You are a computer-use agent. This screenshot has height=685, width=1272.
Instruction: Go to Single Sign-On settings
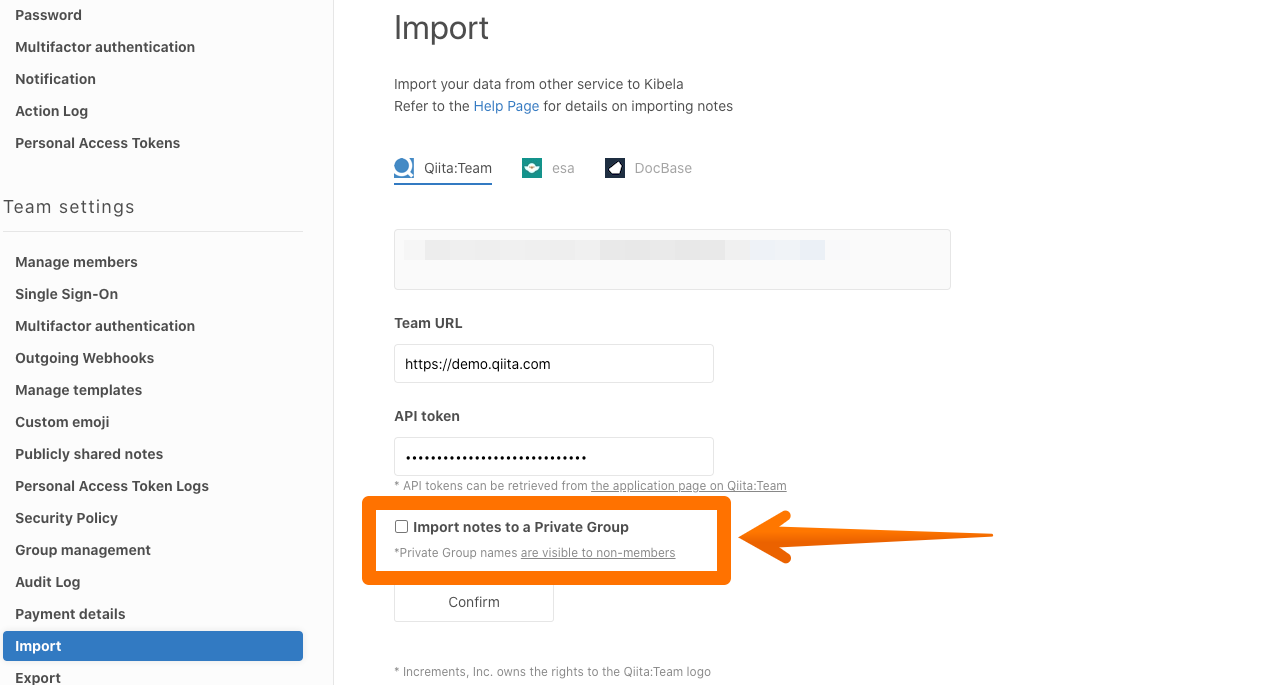pos(66,294)
